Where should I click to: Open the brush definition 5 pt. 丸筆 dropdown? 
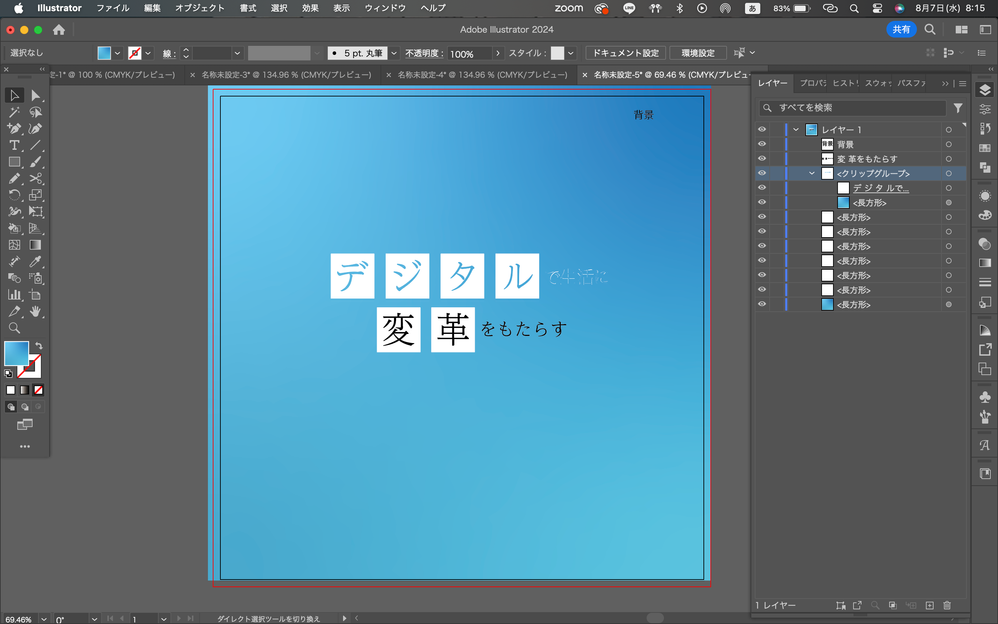point(394,53)
